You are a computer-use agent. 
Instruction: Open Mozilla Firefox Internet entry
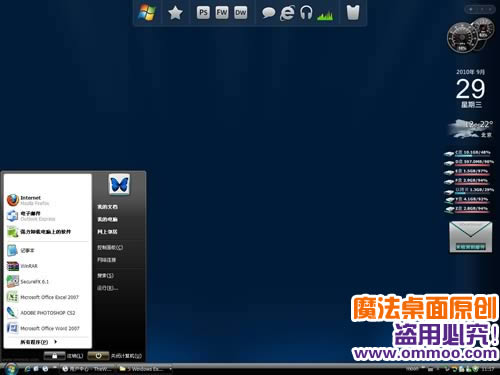pos(47,200)
